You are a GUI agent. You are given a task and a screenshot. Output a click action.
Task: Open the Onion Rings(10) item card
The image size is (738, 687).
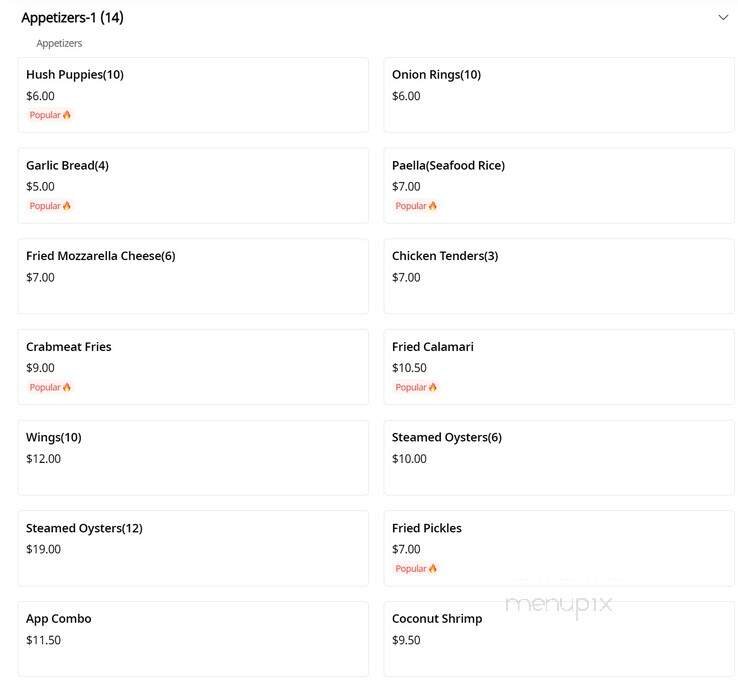pyautogui.click(x=558, y=94)
